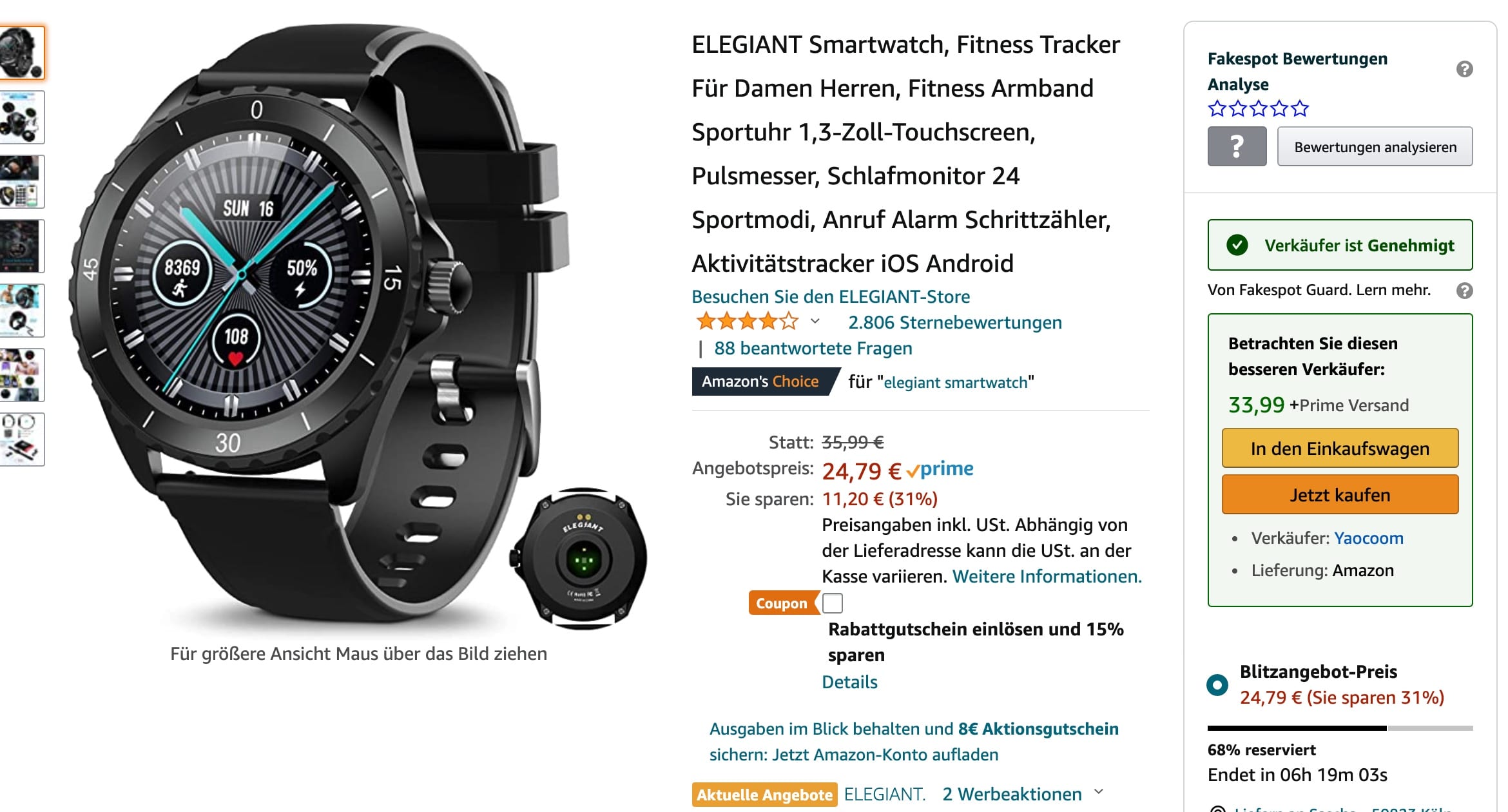The width and height of the screenshot is (1508, 812).
Task: Select the Blitzangebot-Preis radio option
Action: (x=1217, y=684)
